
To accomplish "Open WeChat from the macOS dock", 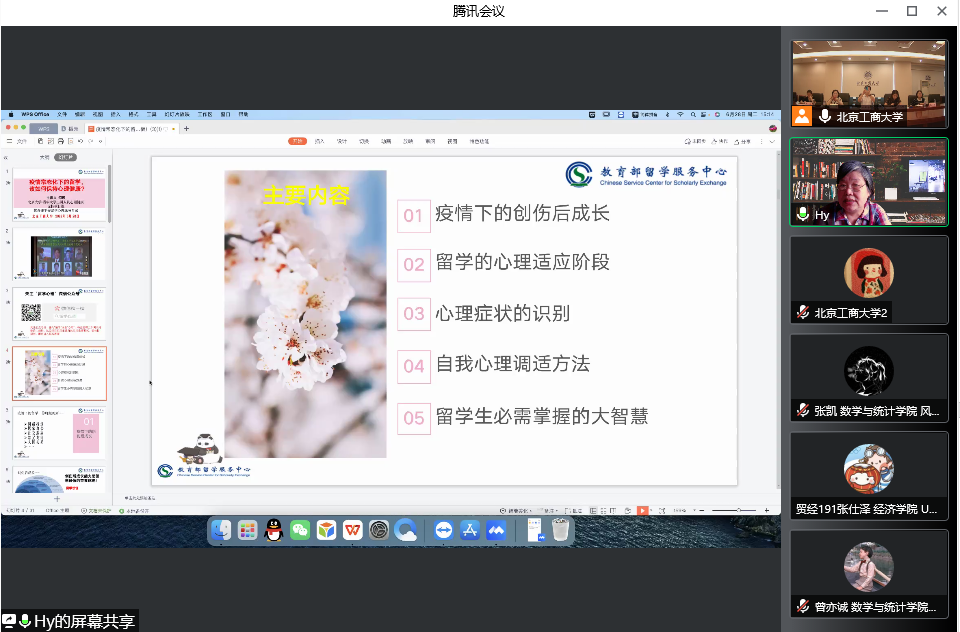I will pos(299,530).
